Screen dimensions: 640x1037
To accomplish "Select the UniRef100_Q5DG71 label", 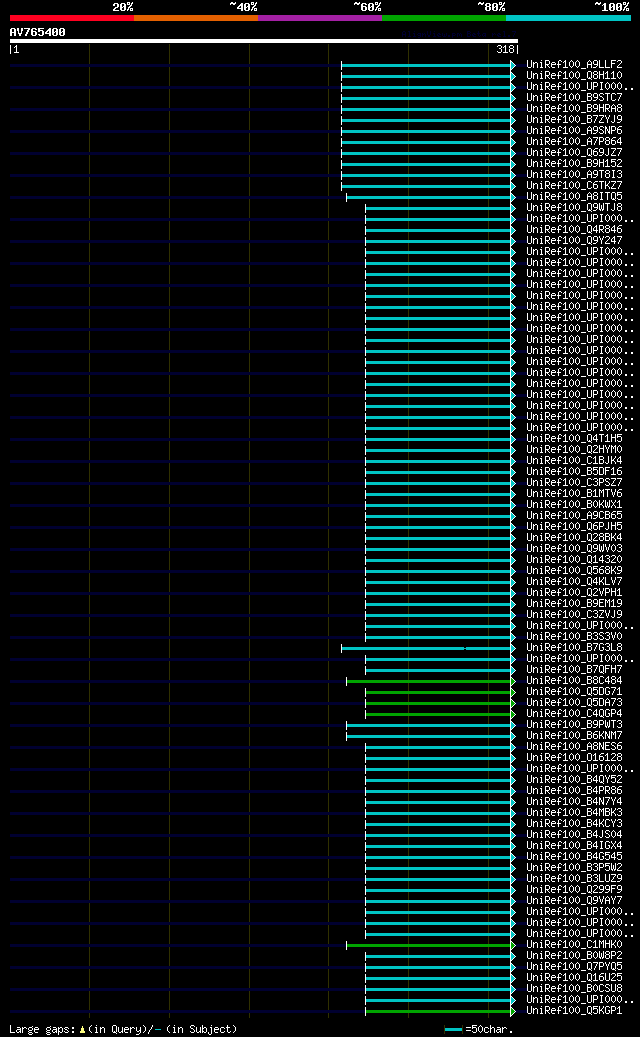I will click(x=574, y=691).
